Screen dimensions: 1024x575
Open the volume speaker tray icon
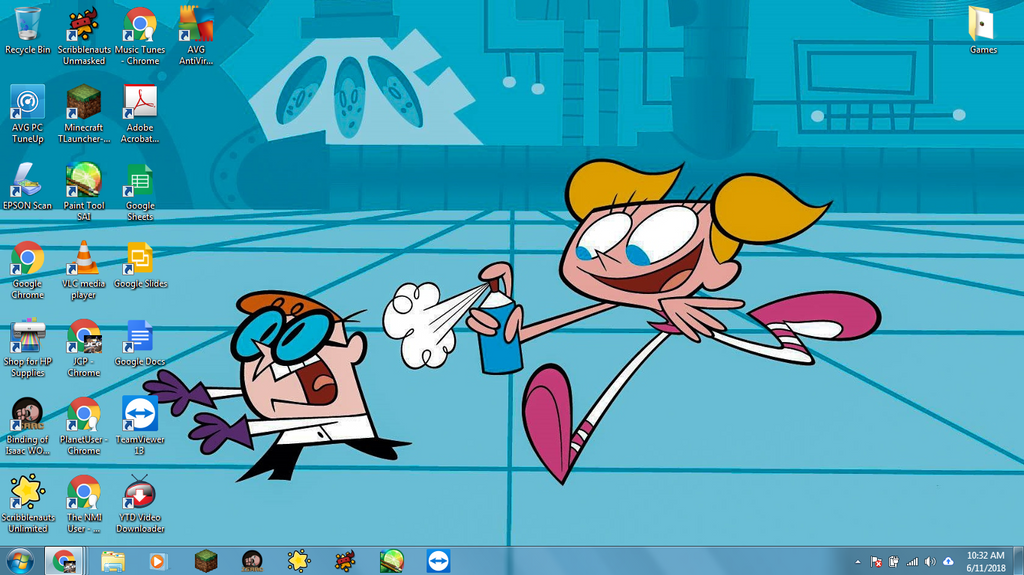click(930, 562)
